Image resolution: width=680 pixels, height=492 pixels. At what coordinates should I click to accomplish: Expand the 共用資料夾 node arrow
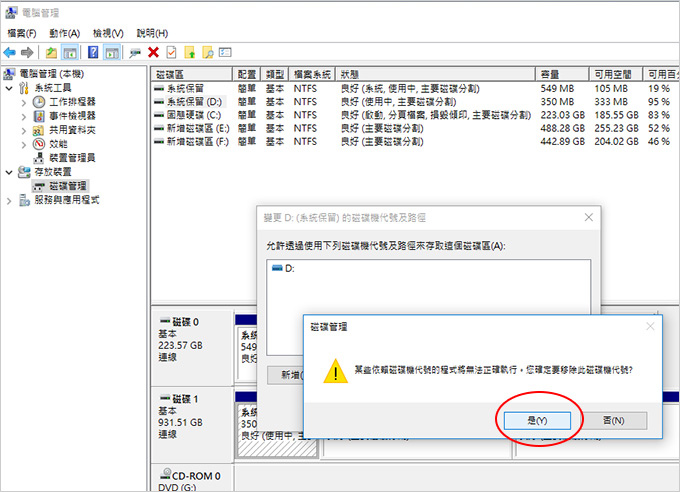[x=24, y=131]
